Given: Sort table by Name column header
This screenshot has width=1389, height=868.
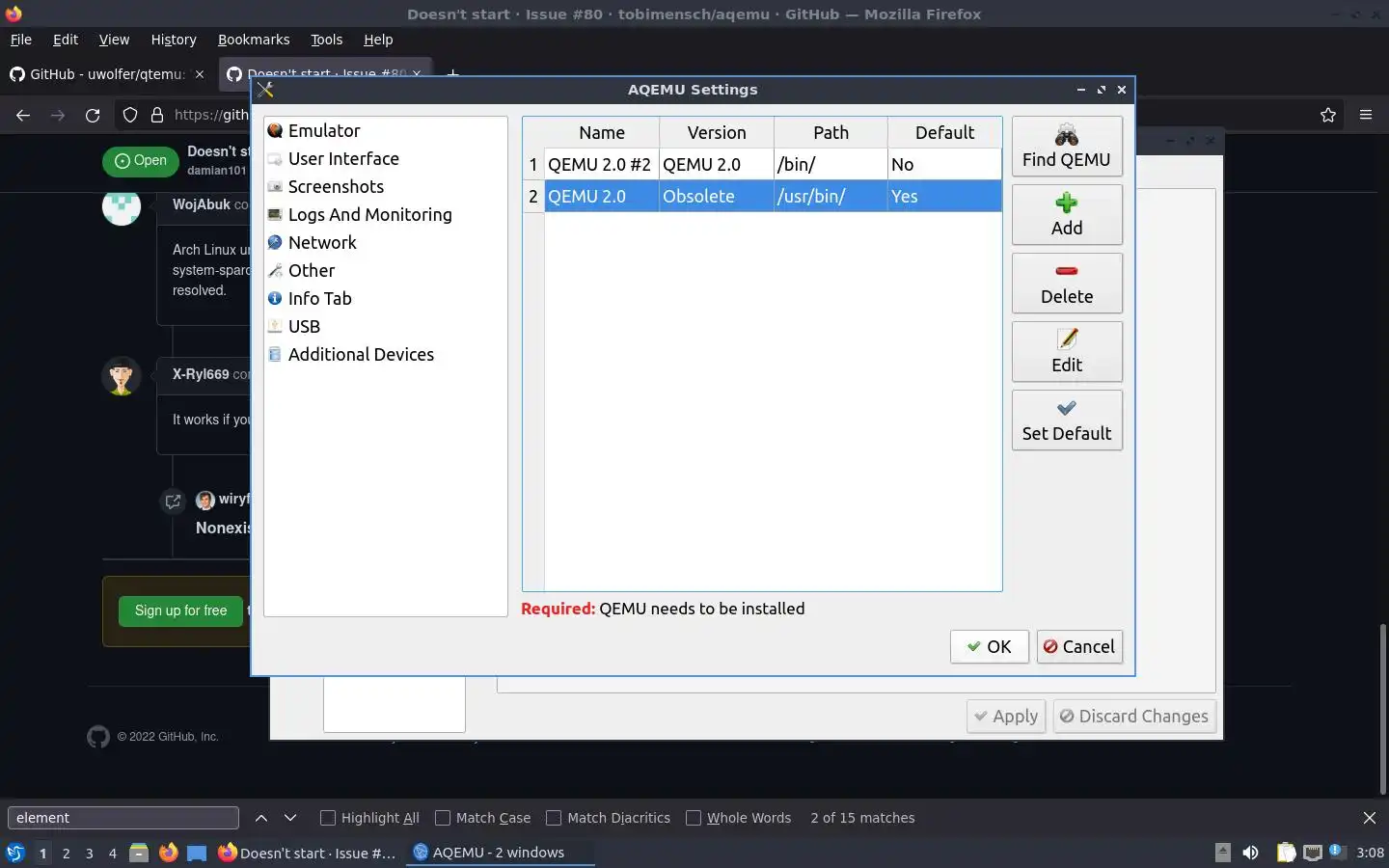Looking at the screenshot, I should click(602, 133).
